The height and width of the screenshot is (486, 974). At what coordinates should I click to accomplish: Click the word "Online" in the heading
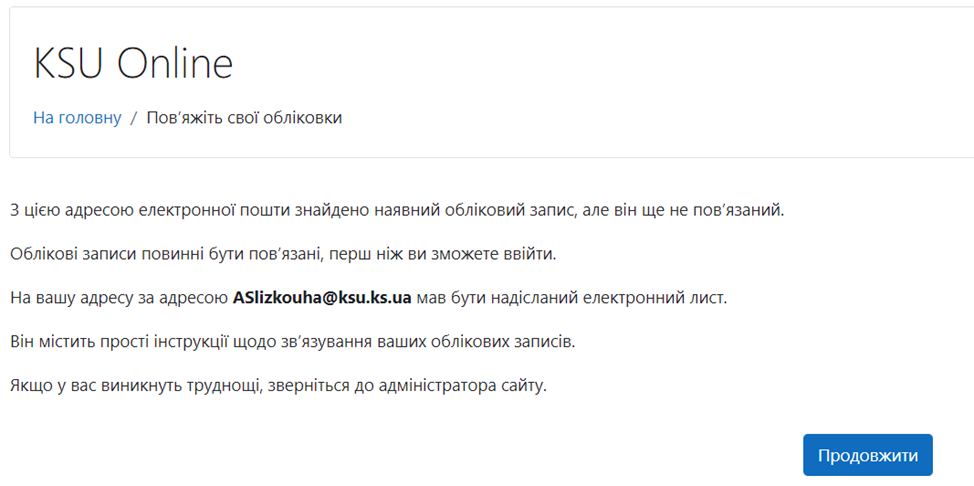175,63
